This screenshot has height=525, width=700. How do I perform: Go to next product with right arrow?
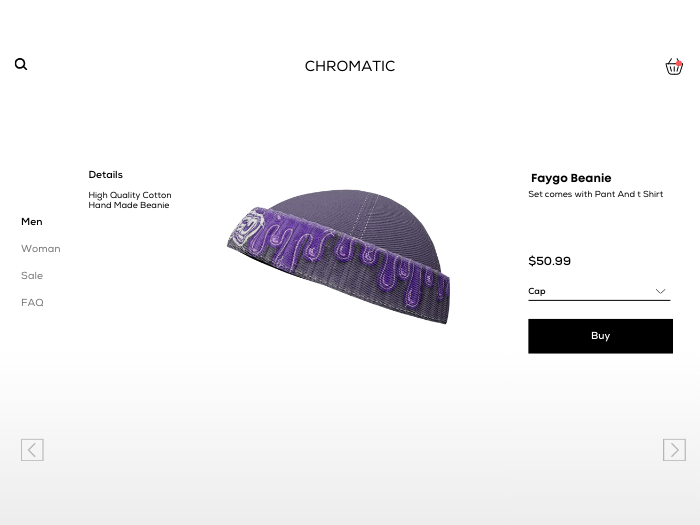674,450
